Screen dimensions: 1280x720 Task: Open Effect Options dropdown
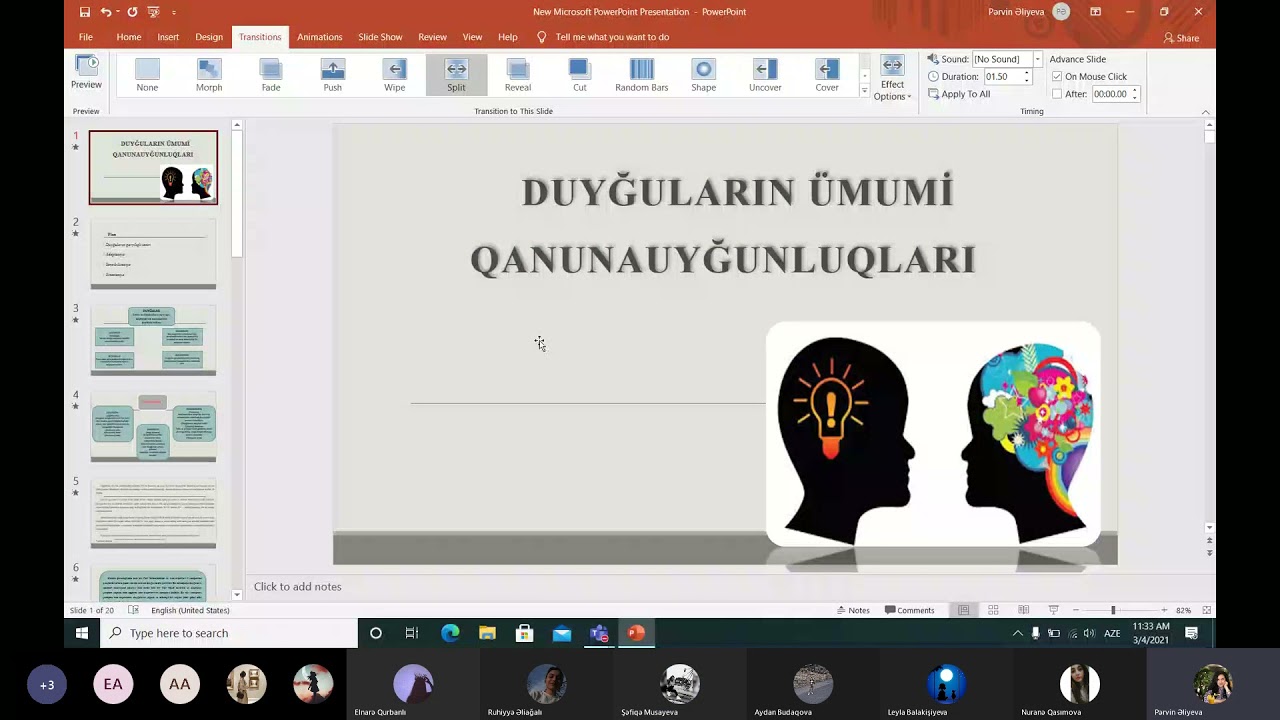(x=892, y=78)
